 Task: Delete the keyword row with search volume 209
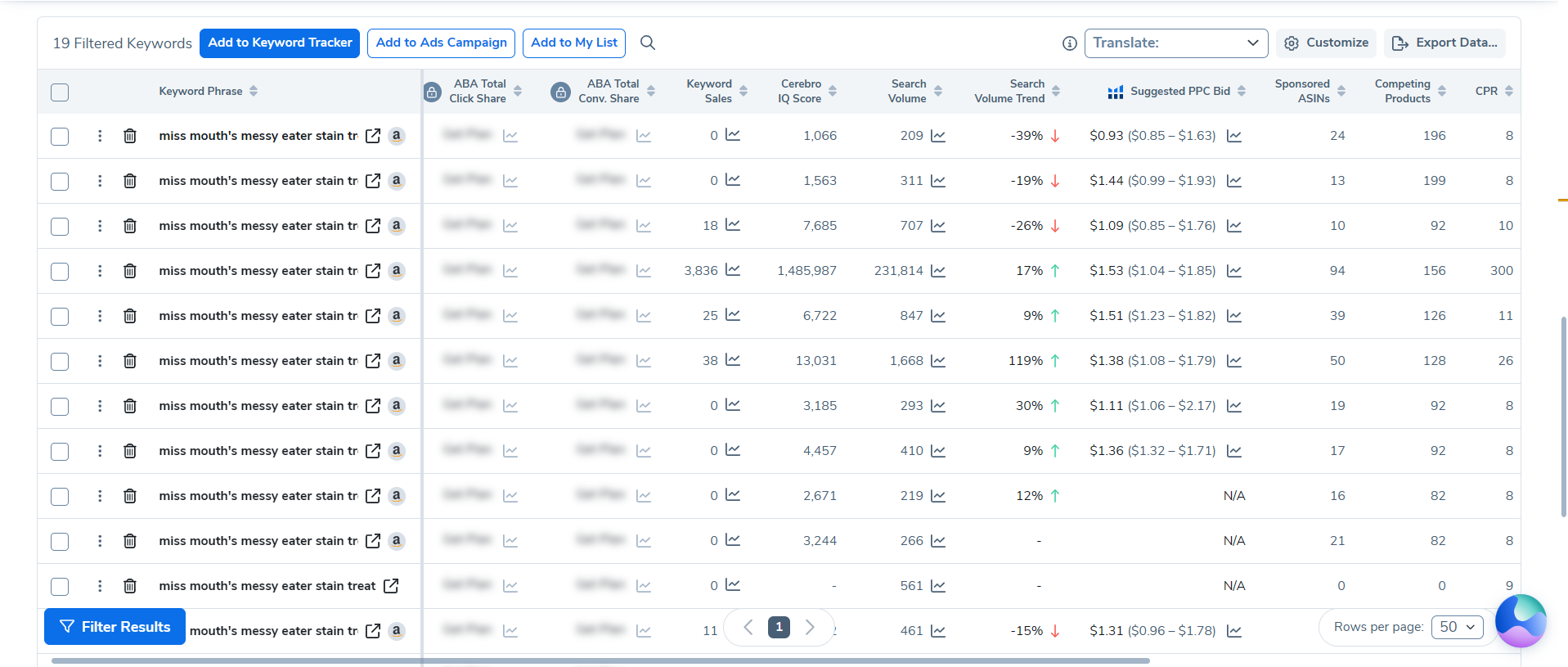130,136
